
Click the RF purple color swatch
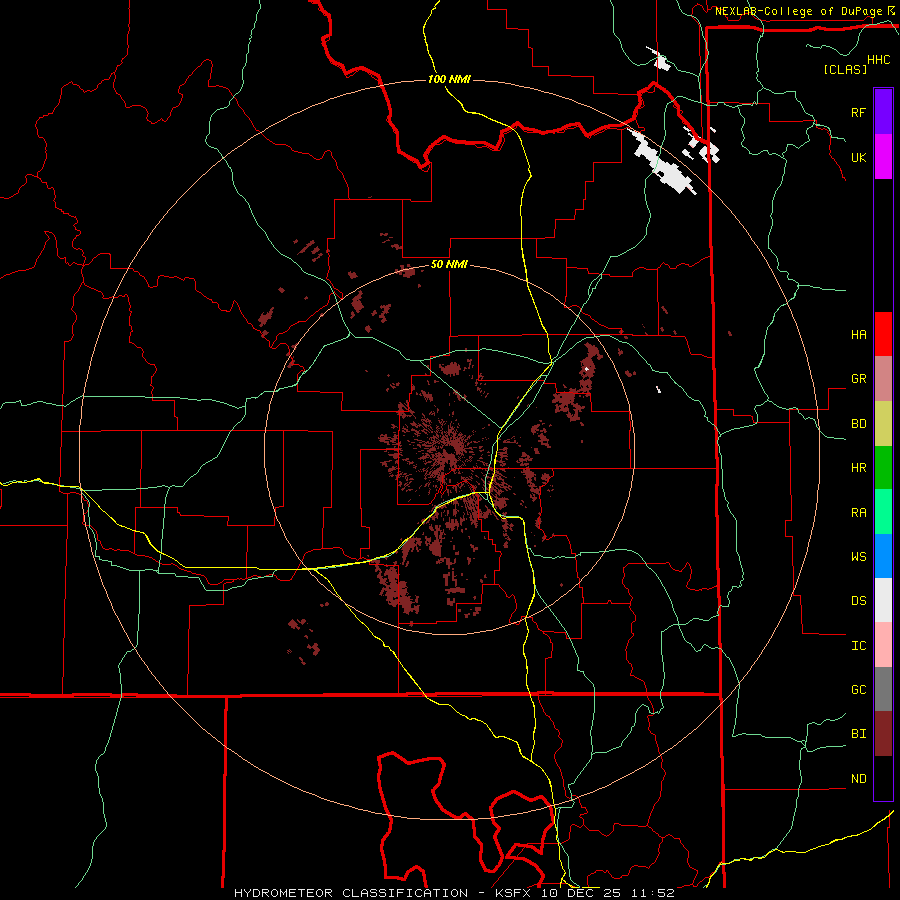[883, 112]
